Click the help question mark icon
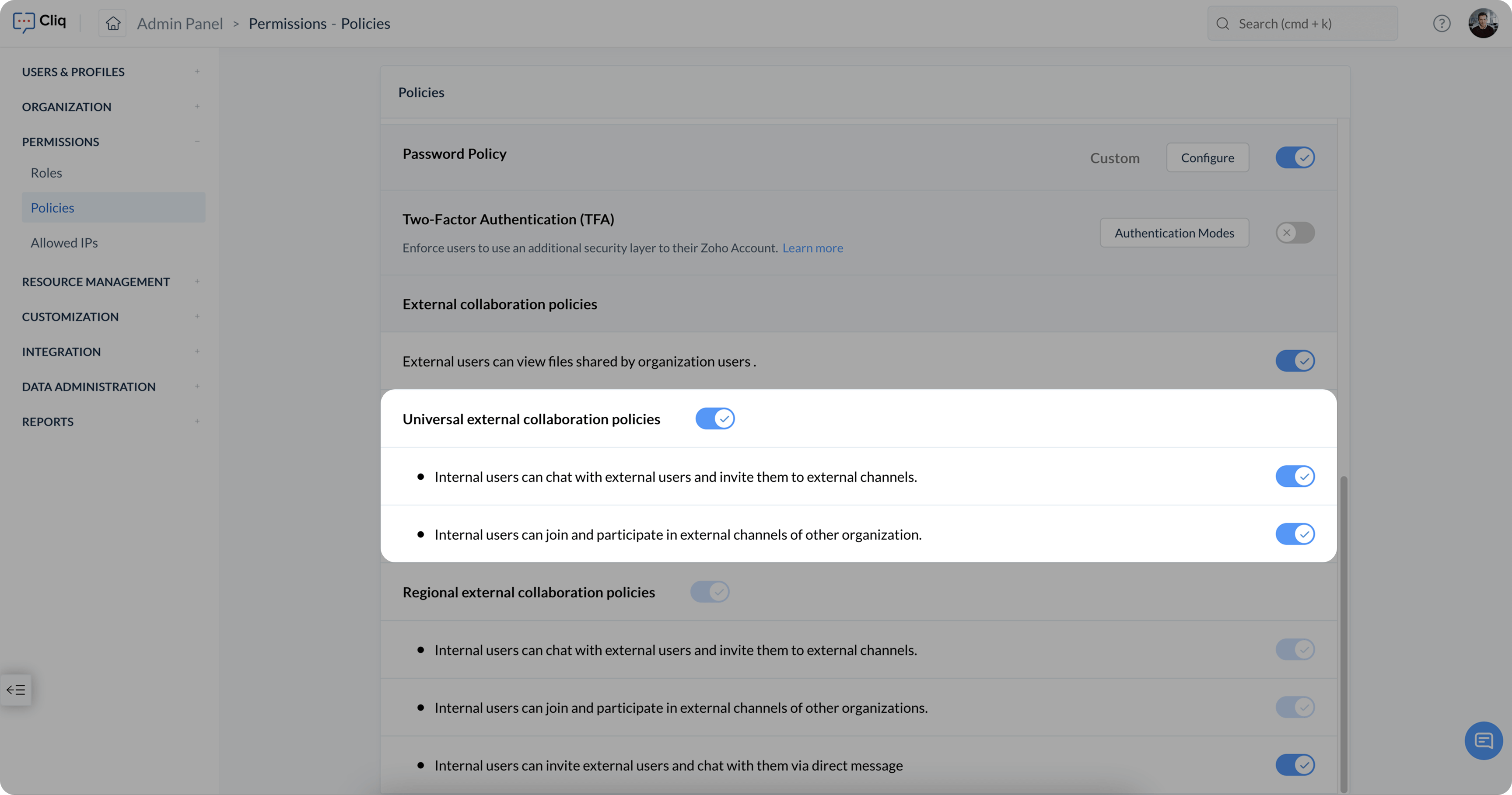This screenshot has width=1512, height=795. [x=1442, y=24]
